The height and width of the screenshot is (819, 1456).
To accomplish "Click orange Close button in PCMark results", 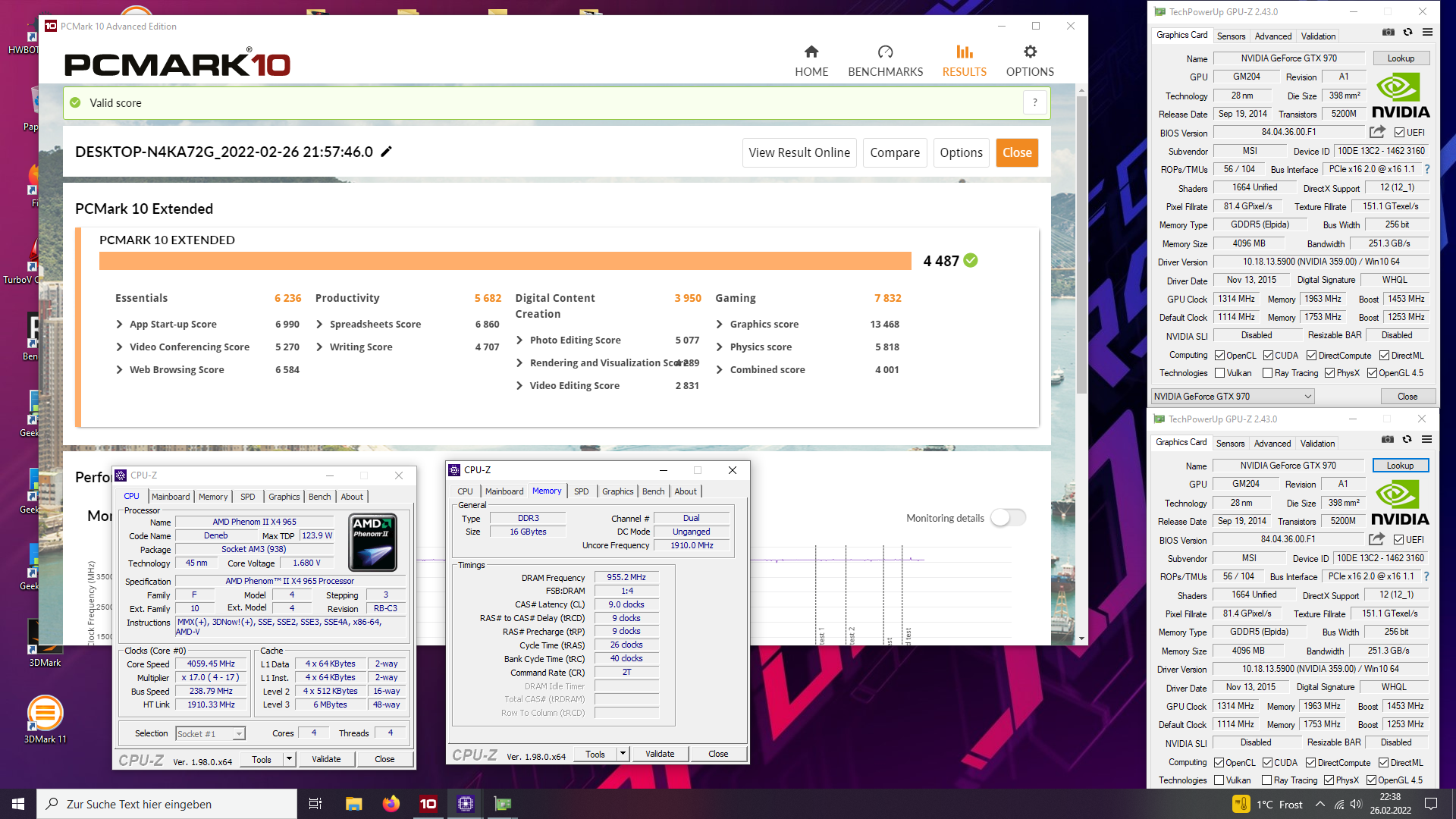I will click(1017, 152).
